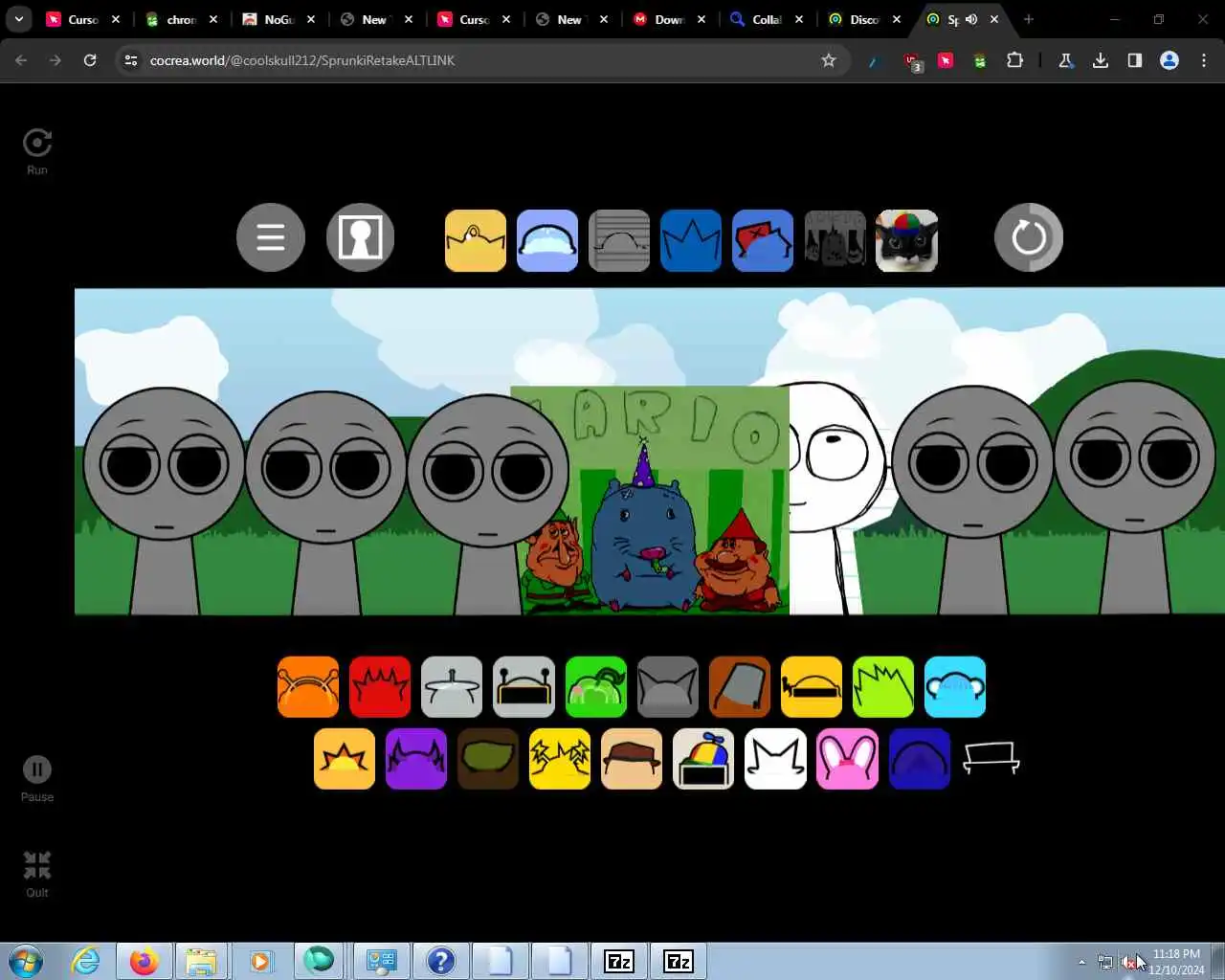Click the white sketch character on stage
Screen dimensions: 1225x980
(837, 498)
